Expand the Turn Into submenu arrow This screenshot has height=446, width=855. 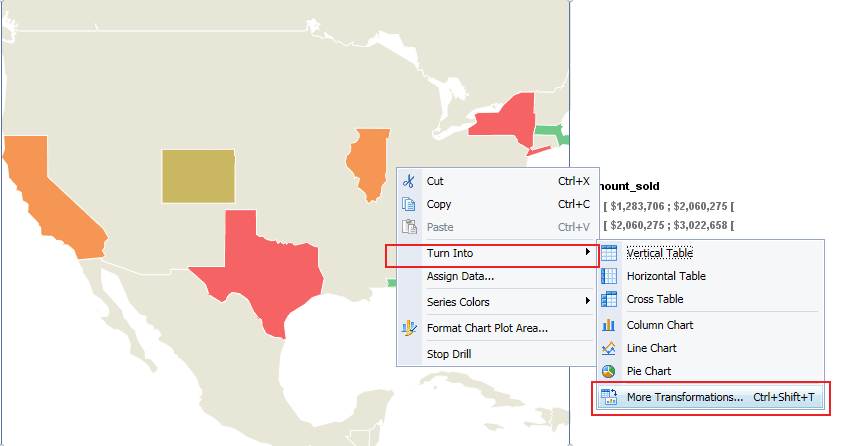point(587,252)
